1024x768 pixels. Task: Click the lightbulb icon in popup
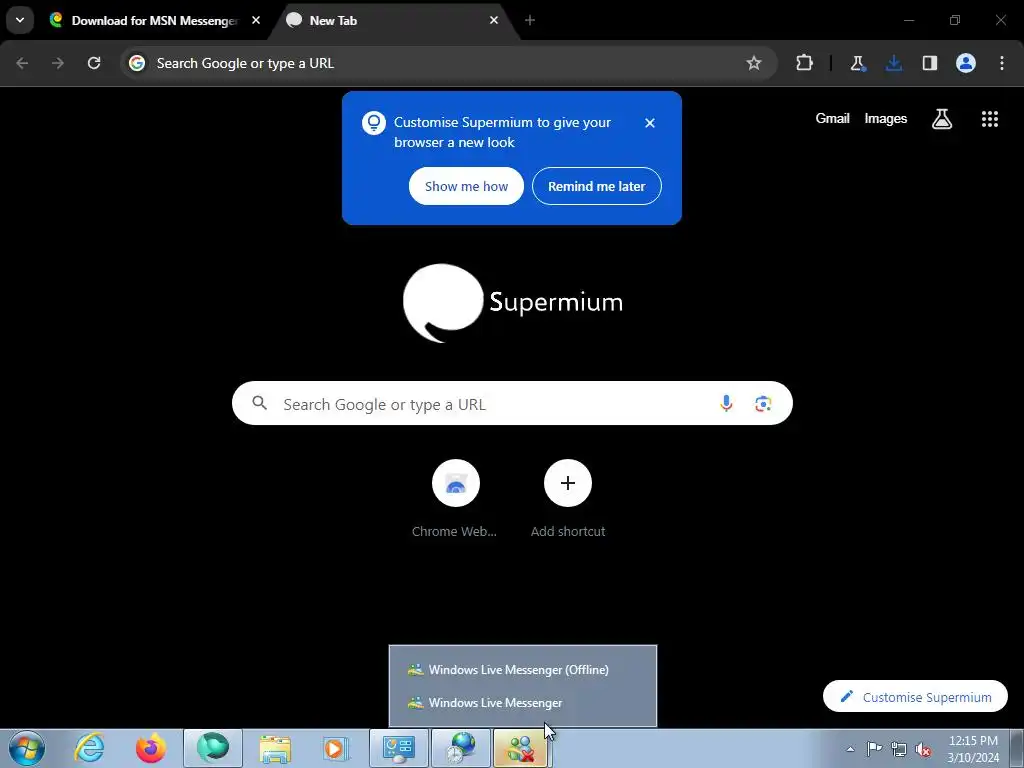tap(374, 123)
